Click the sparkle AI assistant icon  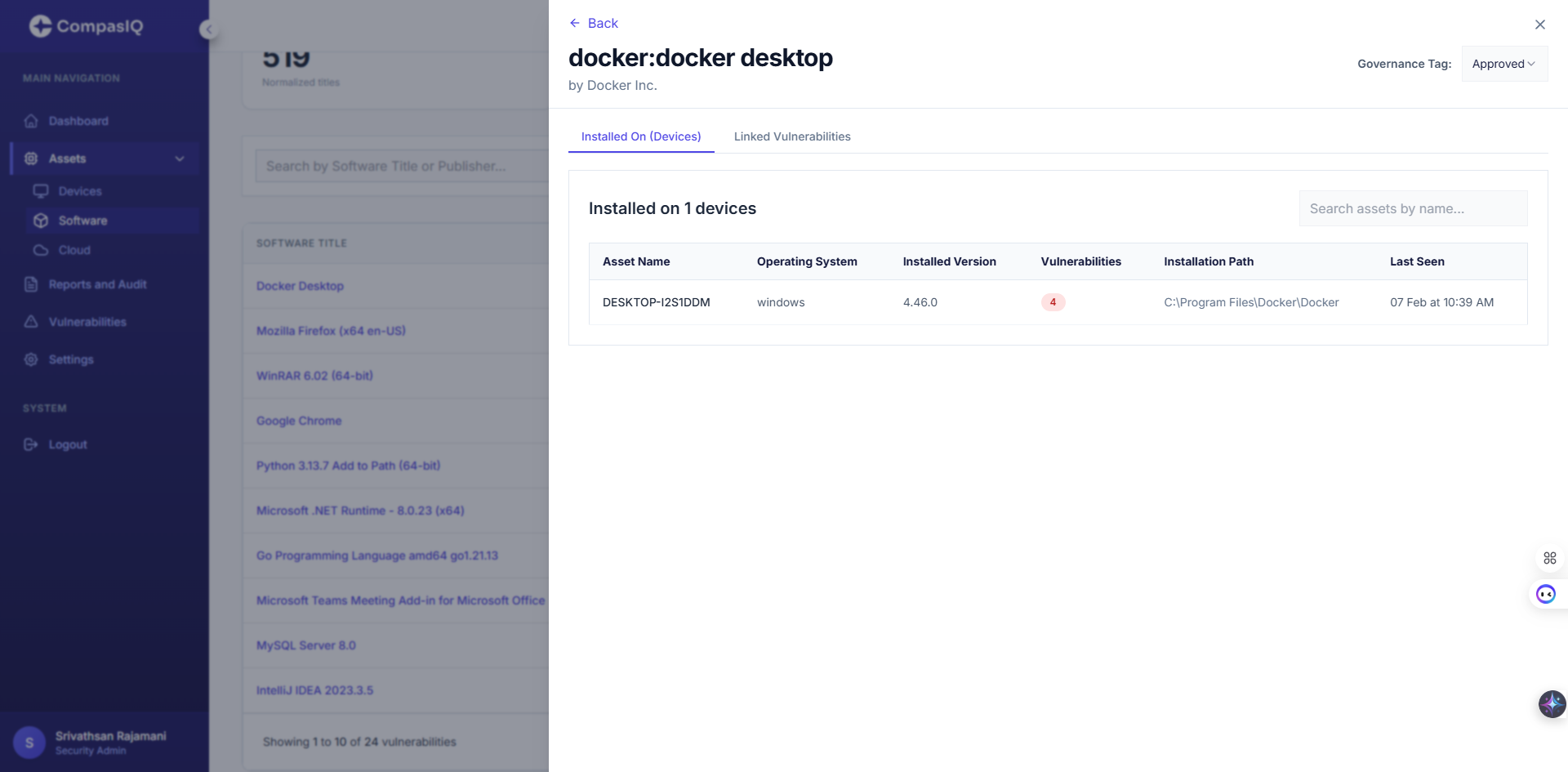pyautogui.click(x=1552, y=703)
